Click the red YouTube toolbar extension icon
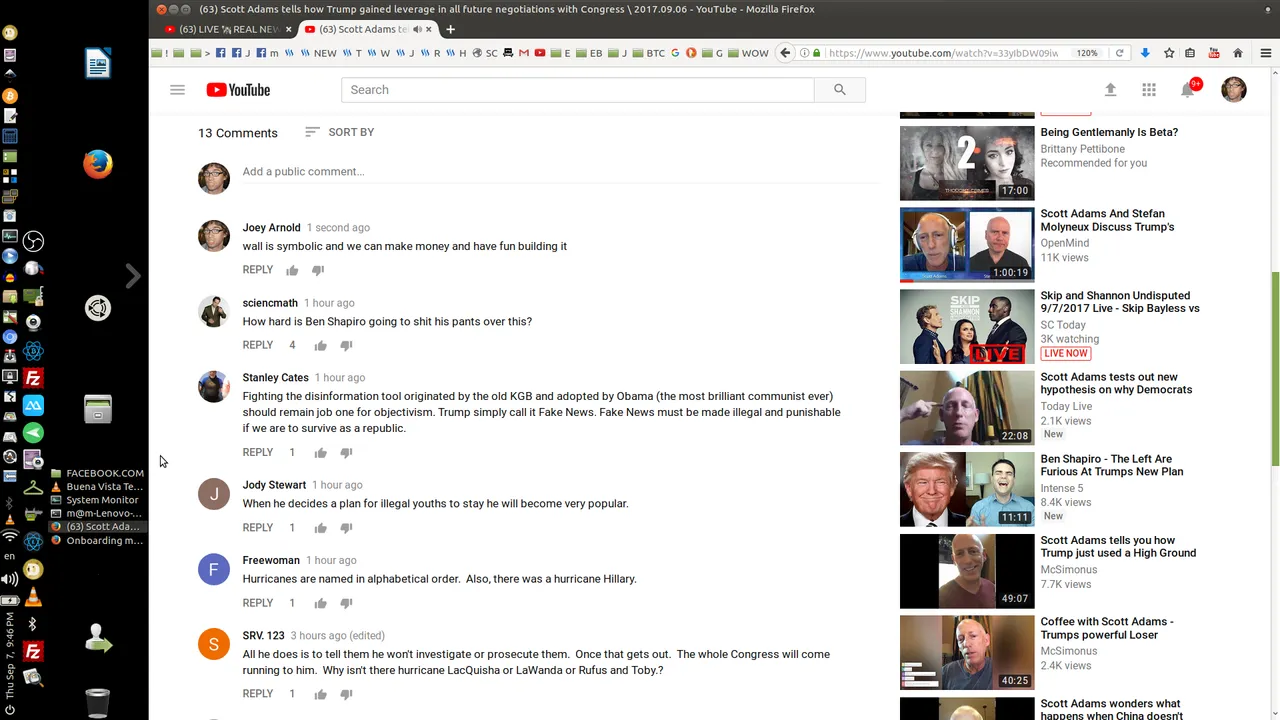Screen dimensions: 1280x720 1214,53
